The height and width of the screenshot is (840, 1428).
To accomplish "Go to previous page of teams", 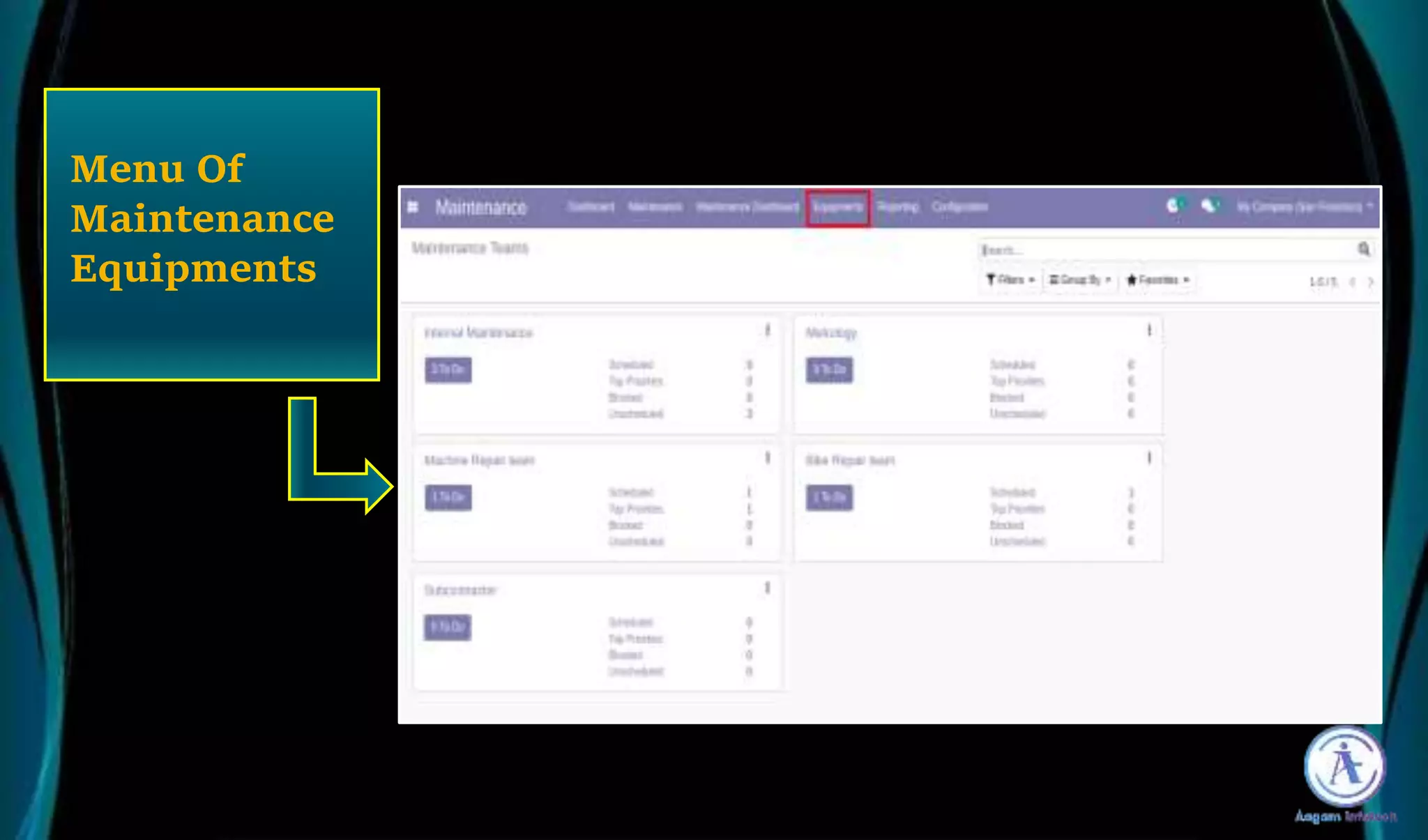I will 1353,282.
